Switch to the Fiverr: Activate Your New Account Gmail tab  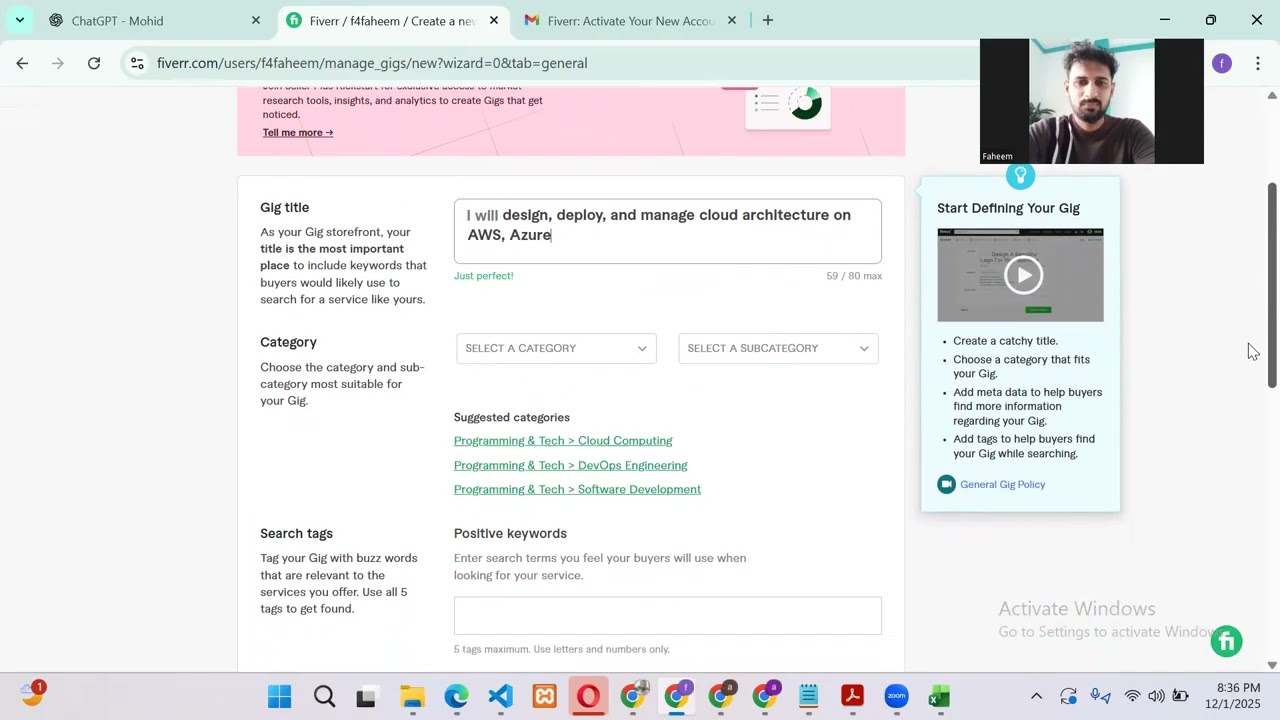pos(631,20)
